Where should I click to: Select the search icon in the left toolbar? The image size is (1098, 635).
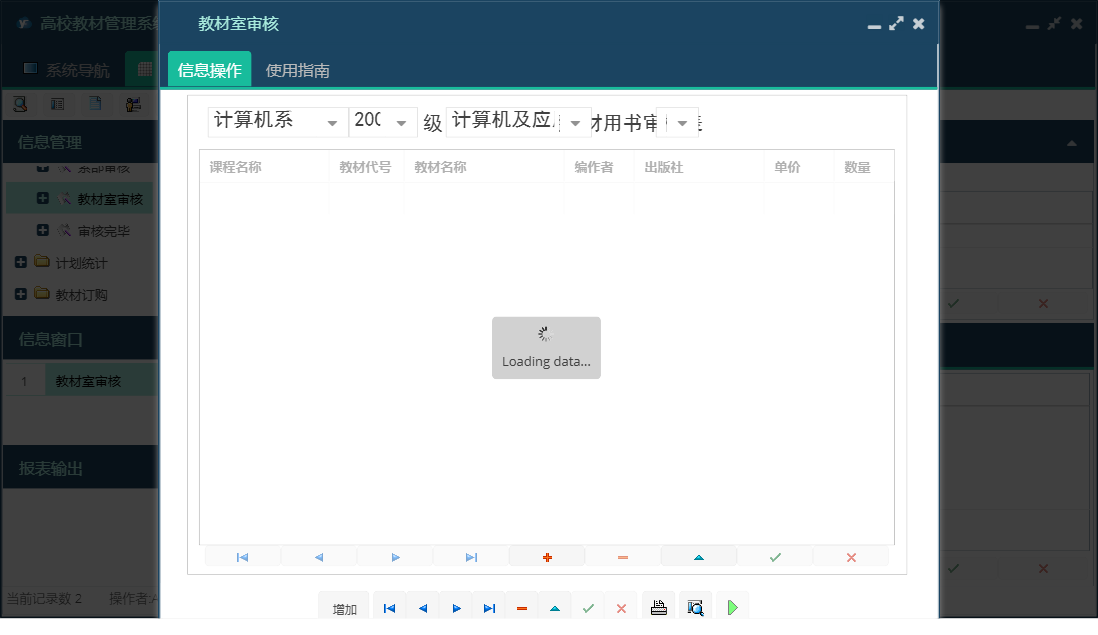click(x=20, y=103)
